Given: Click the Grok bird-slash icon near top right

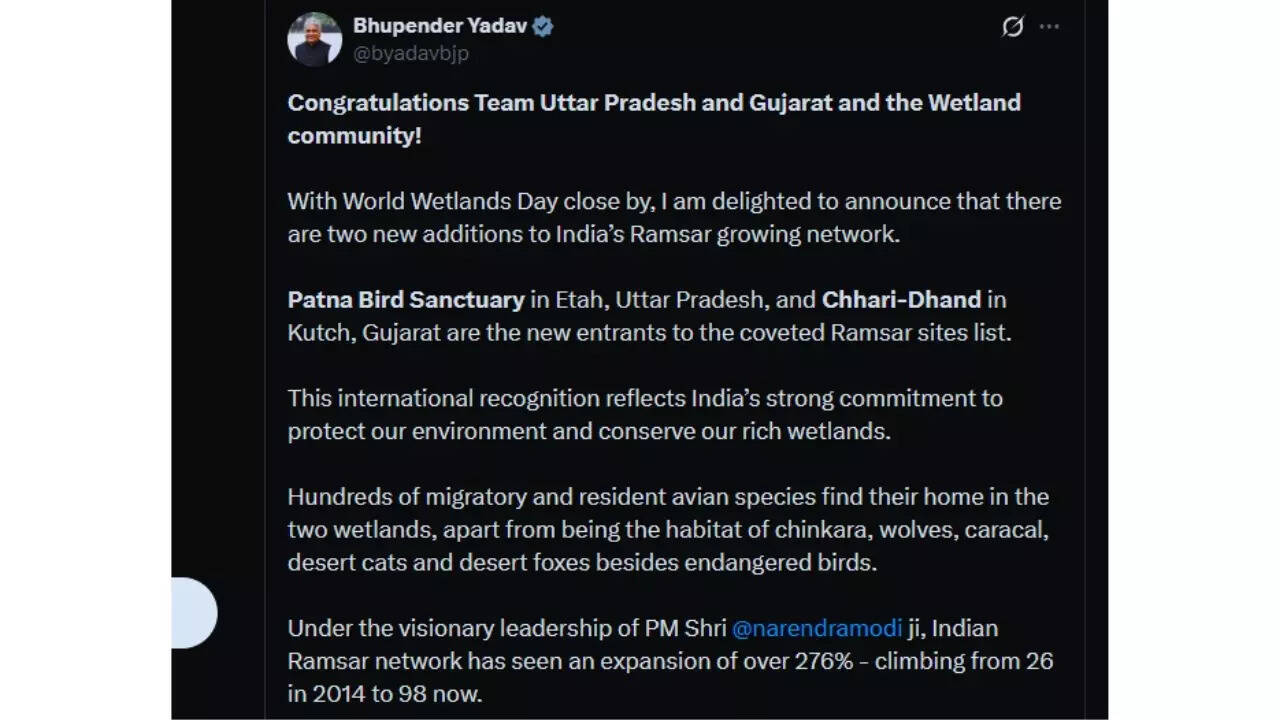Looking at the screenshot, I should pyautogui.click(x=1012, y=27).
